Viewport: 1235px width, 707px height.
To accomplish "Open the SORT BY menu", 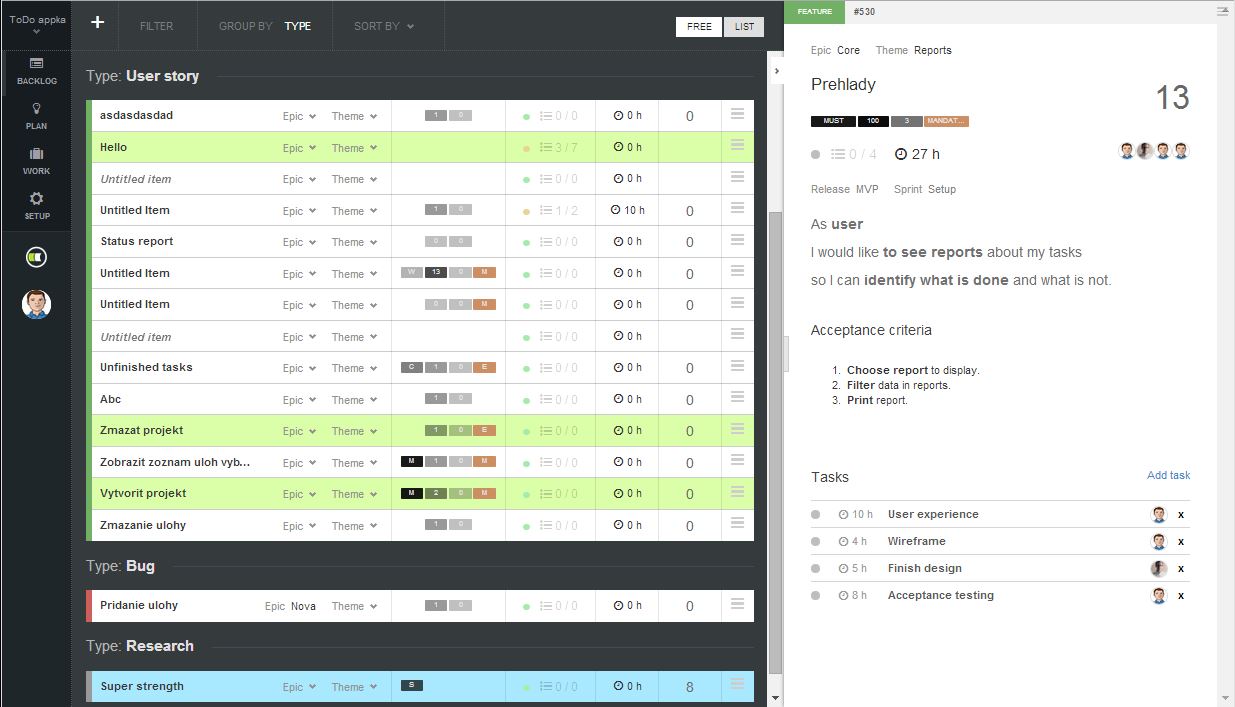I will [x=381, y=27].
